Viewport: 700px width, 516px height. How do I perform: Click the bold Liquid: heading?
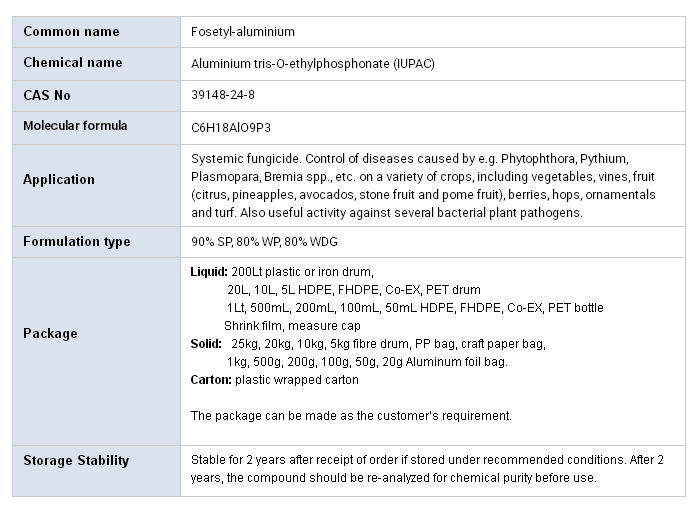[x=209, y=272]
